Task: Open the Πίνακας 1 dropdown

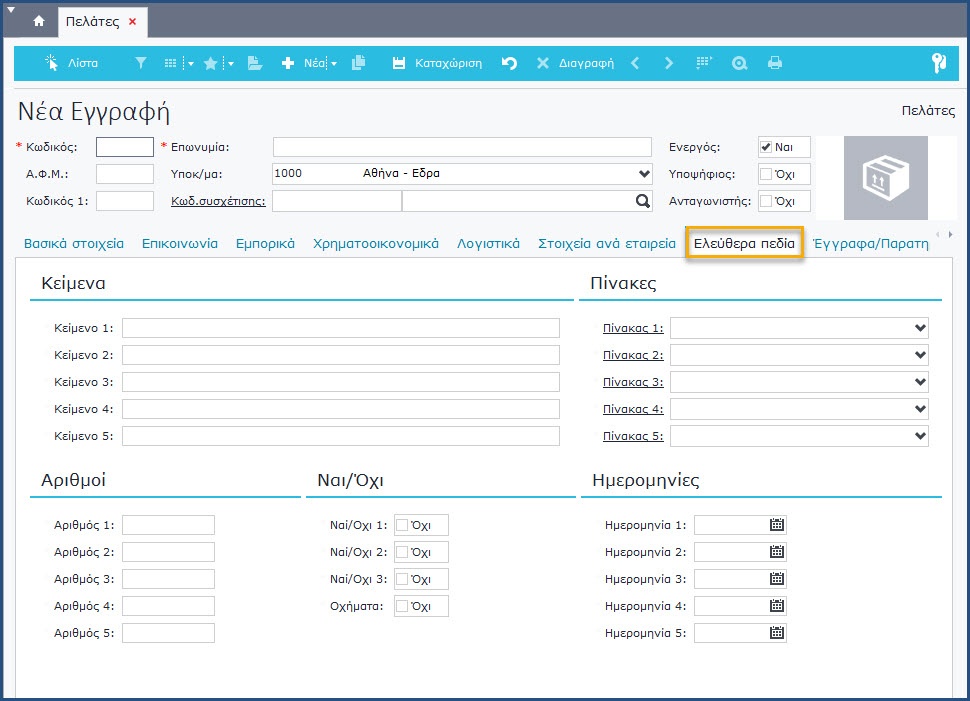Action: 920,328
